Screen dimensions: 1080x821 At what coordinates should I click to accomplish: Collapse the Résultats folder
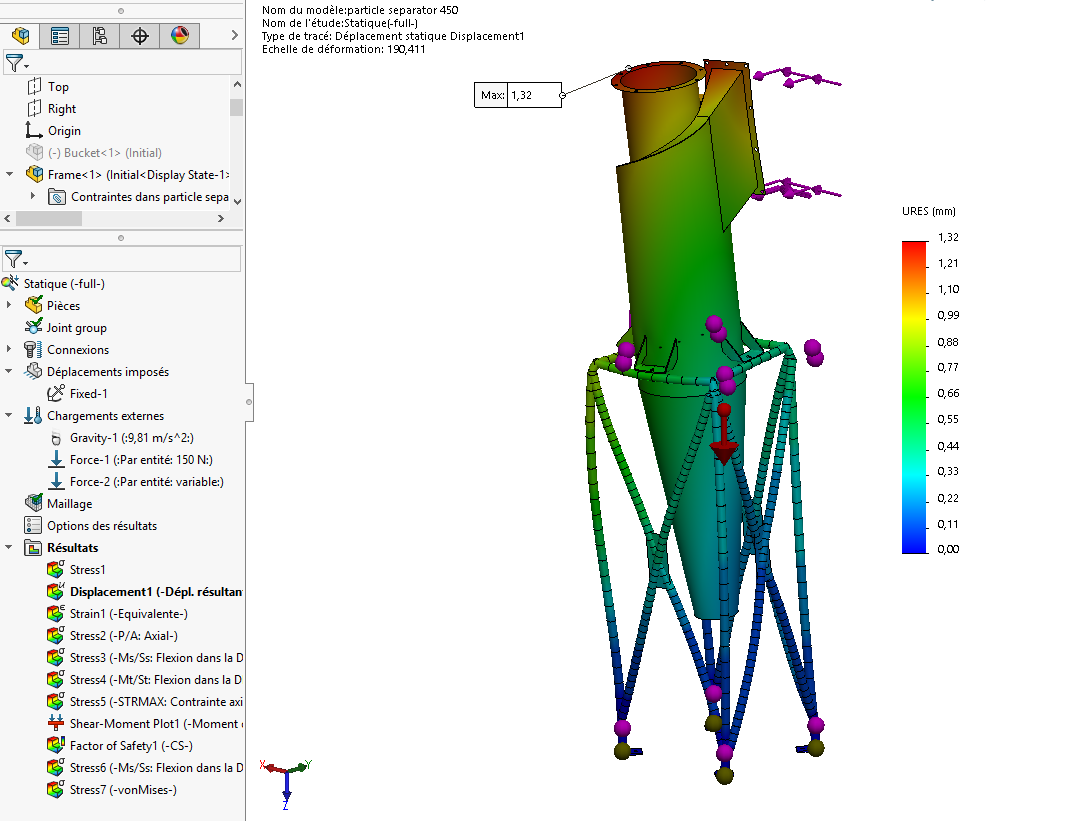(x=9, y=547)
